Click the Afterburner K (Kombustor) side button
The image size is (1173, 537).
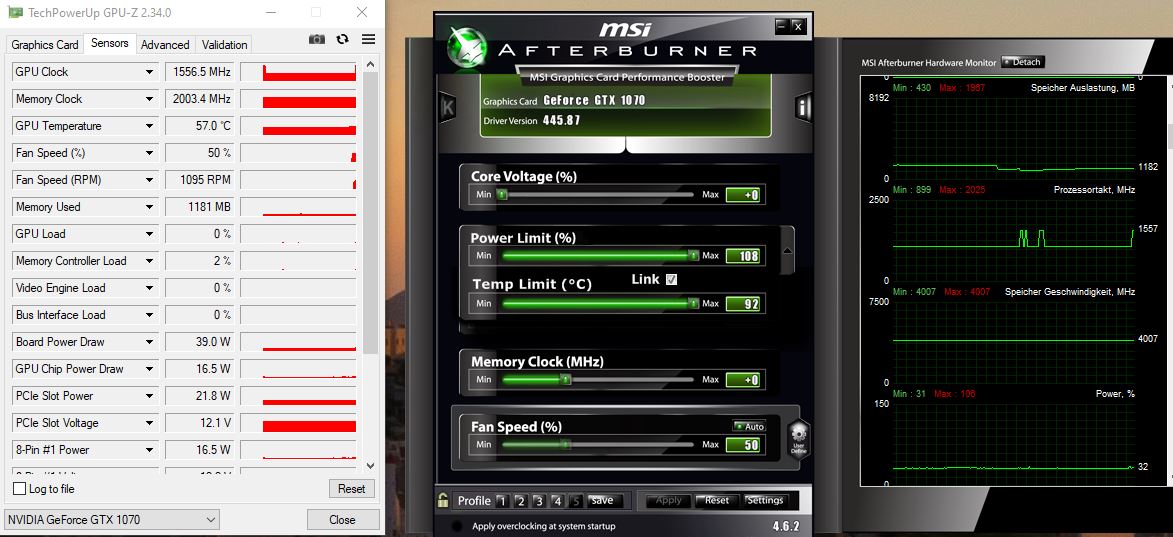(447, 108)
